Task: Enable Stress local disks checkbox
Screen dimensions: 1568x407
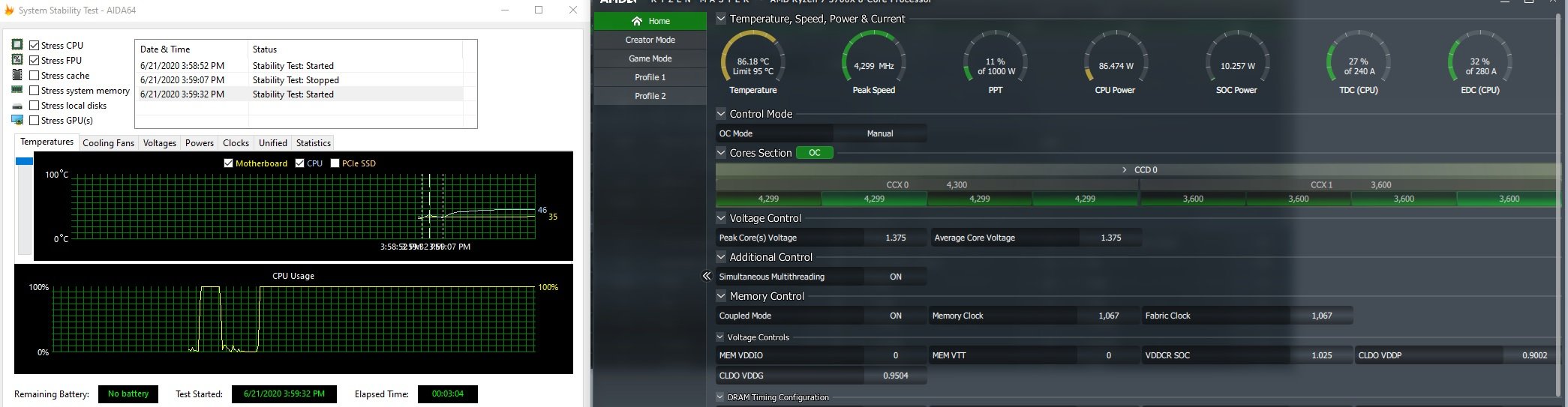Action: pos(34,105)
